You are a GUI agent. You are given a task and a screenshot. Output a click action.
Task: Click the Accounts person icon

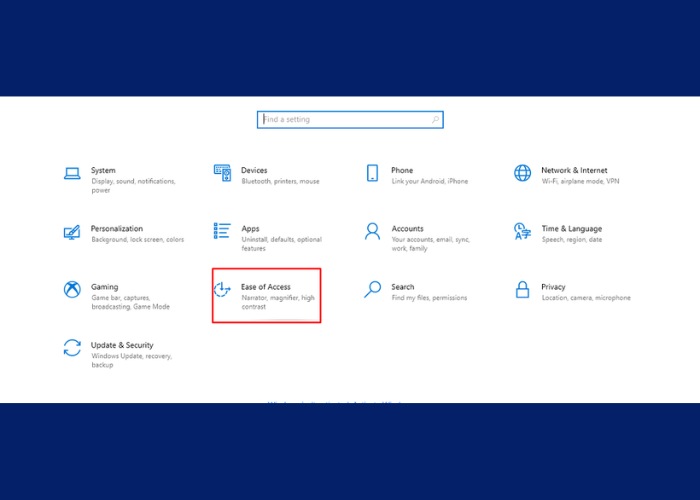click(372, 231)
